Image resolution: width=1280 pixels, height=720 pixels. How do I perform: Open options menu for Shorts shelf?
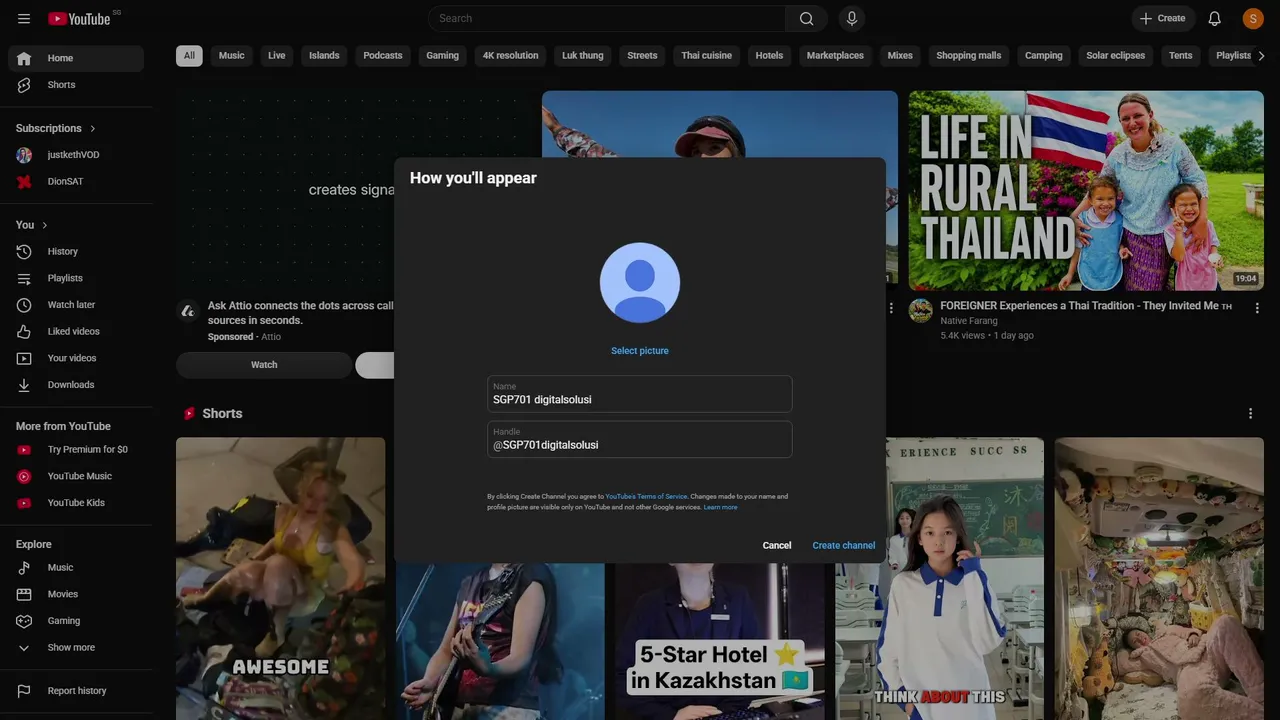pyautogui.click(x=1250, y=413)
